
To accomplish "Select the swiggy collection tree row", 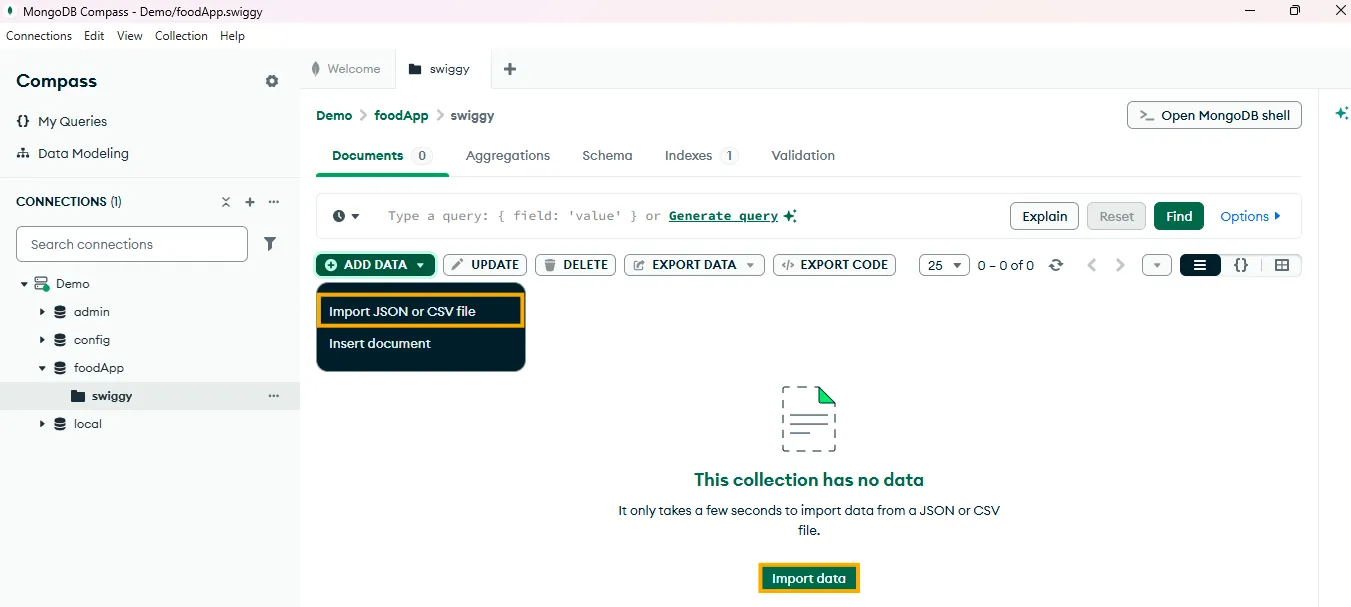I will 150,396.
